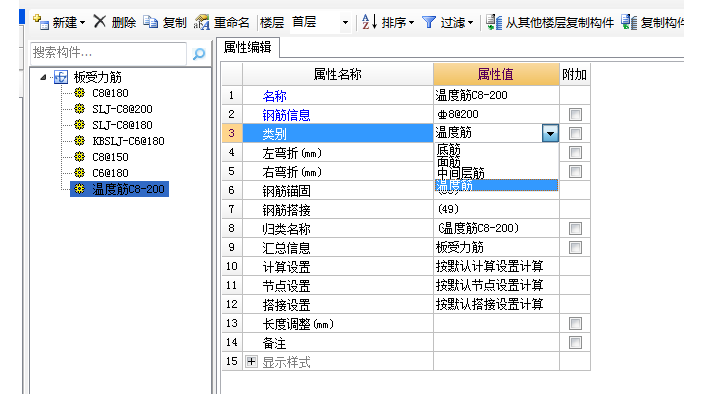Screen dimensions: 725x394
Task: Tick the 附加 checkbox for 备注 row
Action: (x=575, y=343)
